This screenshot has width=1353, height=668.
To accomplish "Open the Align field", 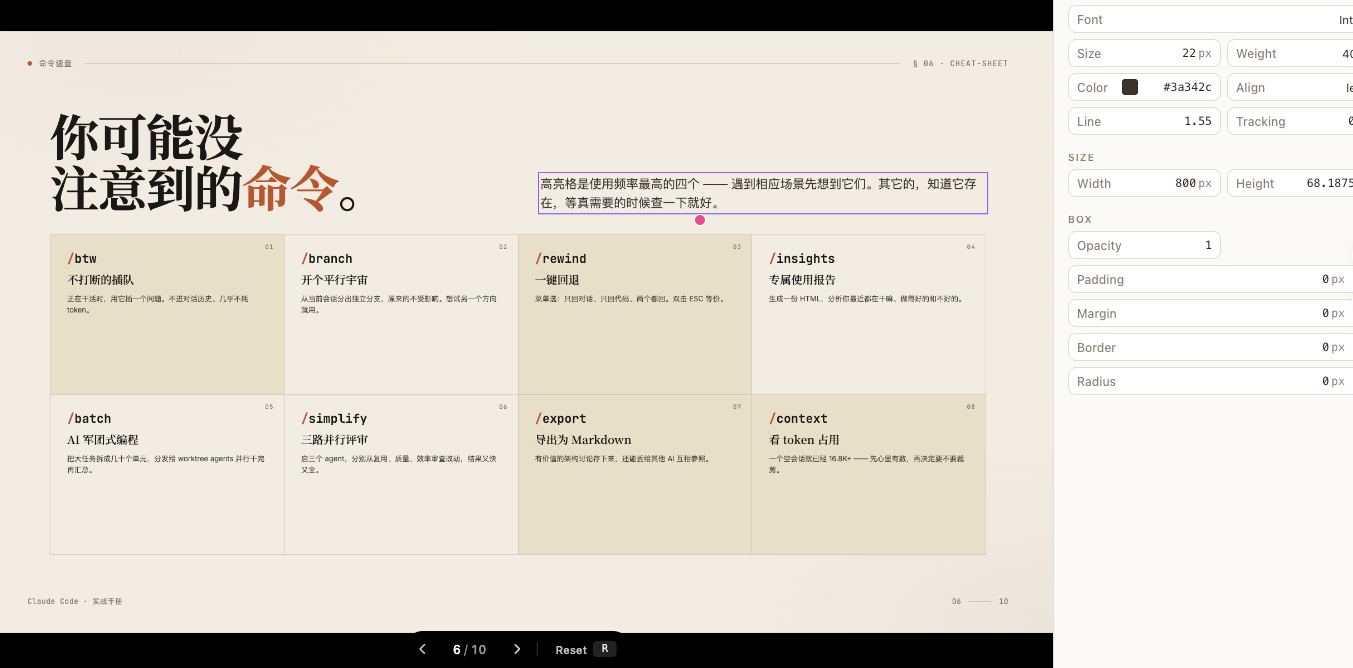I will coord(1290,87).
